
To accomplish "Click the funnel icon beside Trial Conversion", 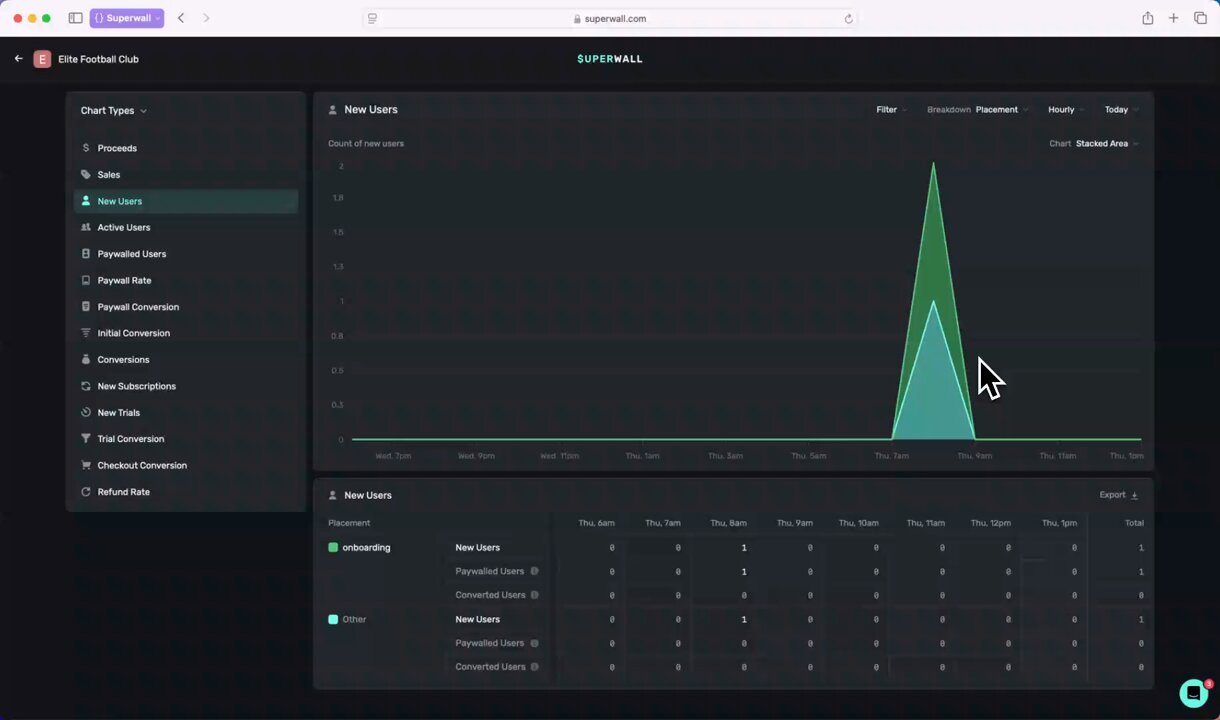I will 86,439.
